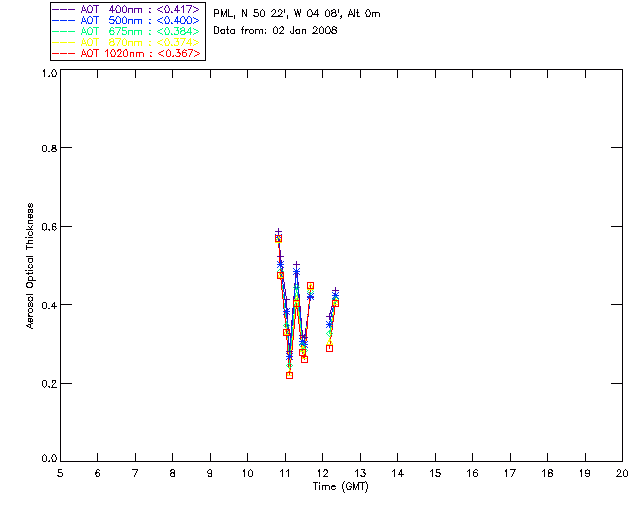Click the 0.8 y-axis tick label
This screenshot has width=640, height=512.
pyautogui.click(x=49, y=149)
